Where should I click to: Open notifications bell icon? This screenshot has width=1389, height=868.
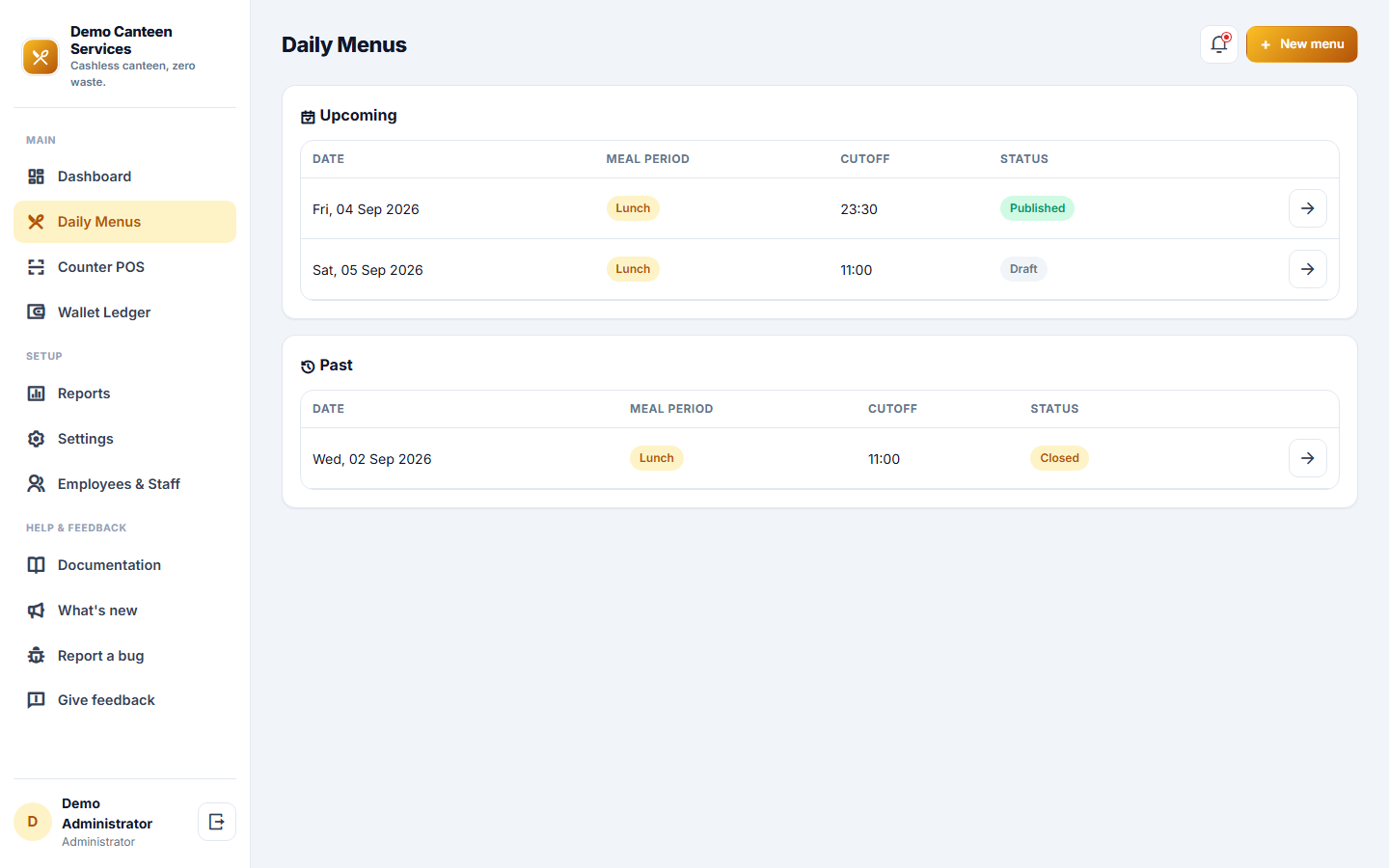click(x=1219, y=44)
